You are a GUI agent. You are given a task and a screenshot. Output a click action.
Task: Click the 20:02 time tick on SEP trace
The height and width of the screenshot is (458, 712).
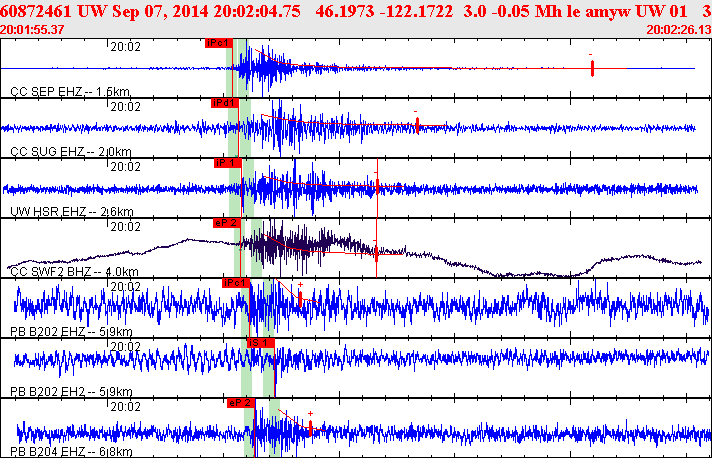125,46
